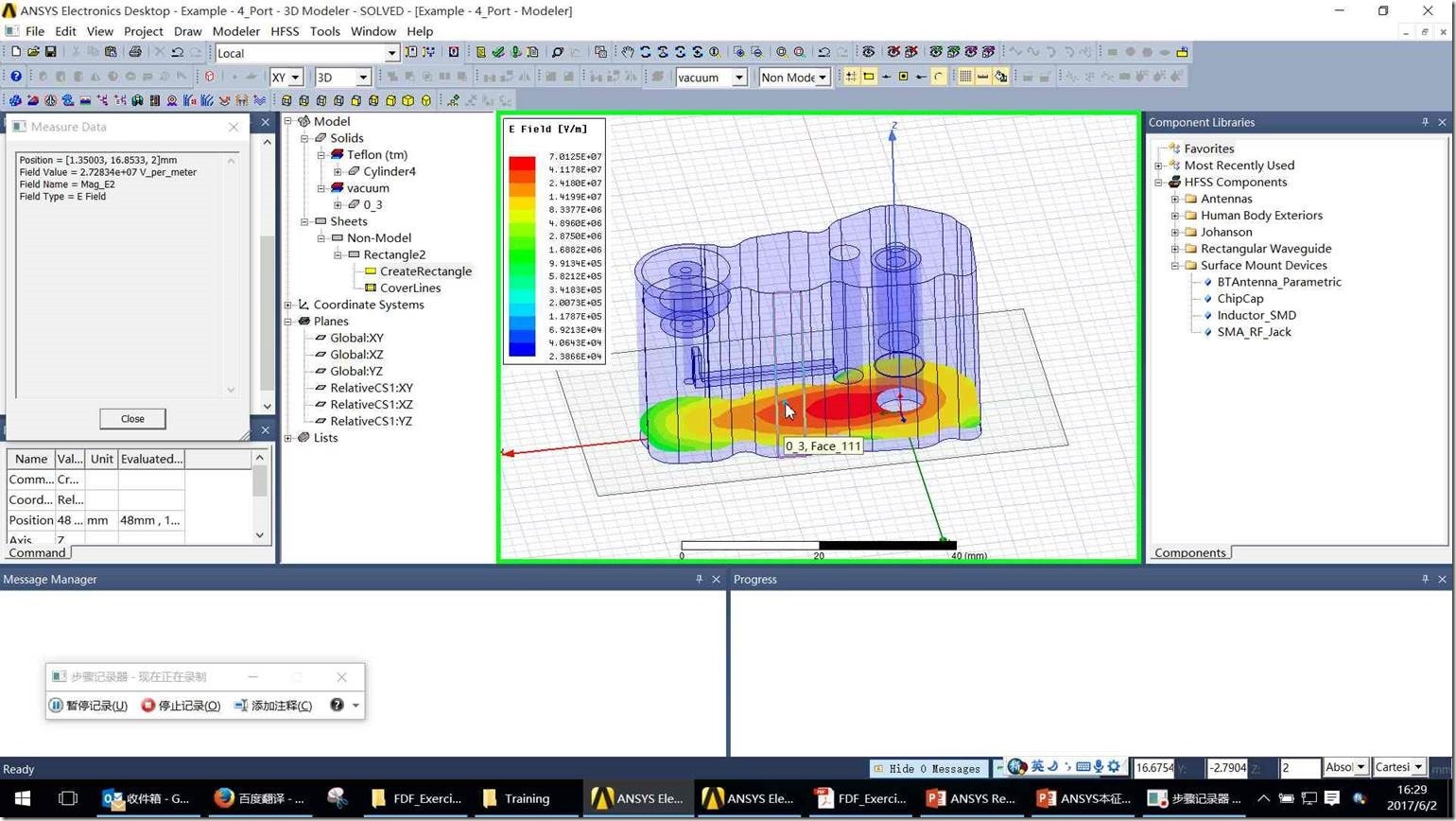Open the Tools menu
The image size is (1456, 821).
pos(324,31)
